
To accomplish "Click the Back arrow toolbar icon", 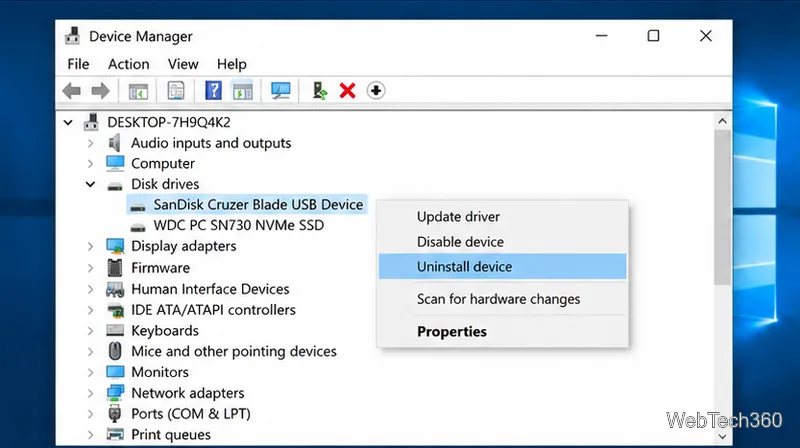I will (x=72, y=91).
